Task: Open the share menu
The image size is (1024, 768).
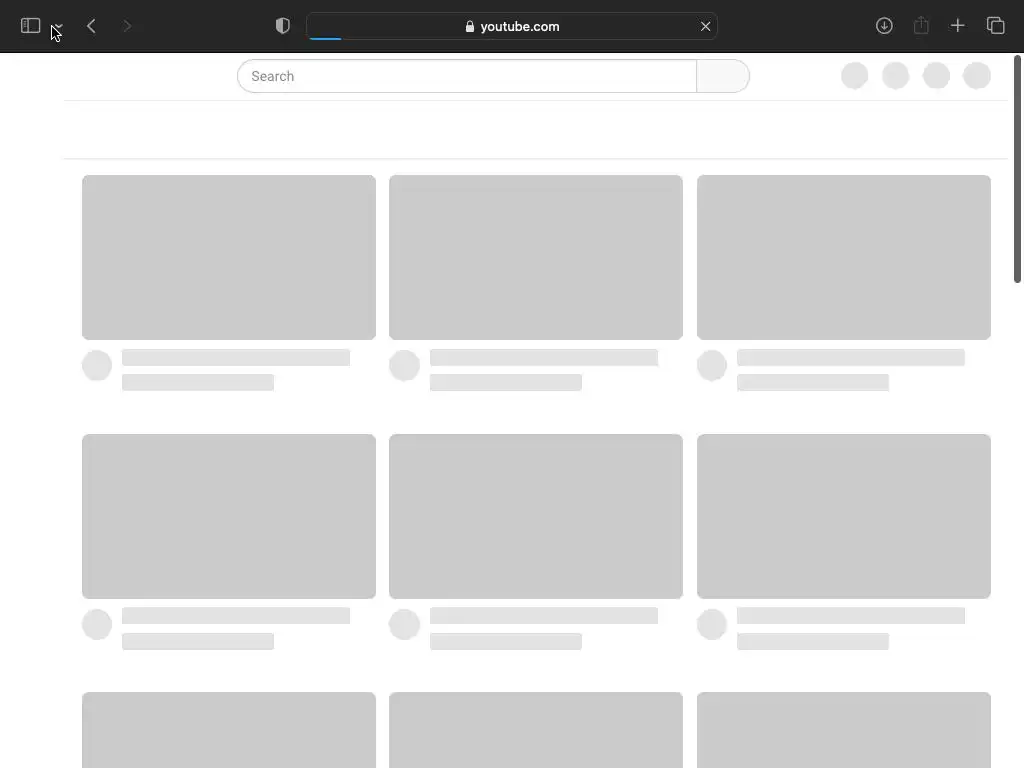Action: pyautogui.click(x=921, y=25)
